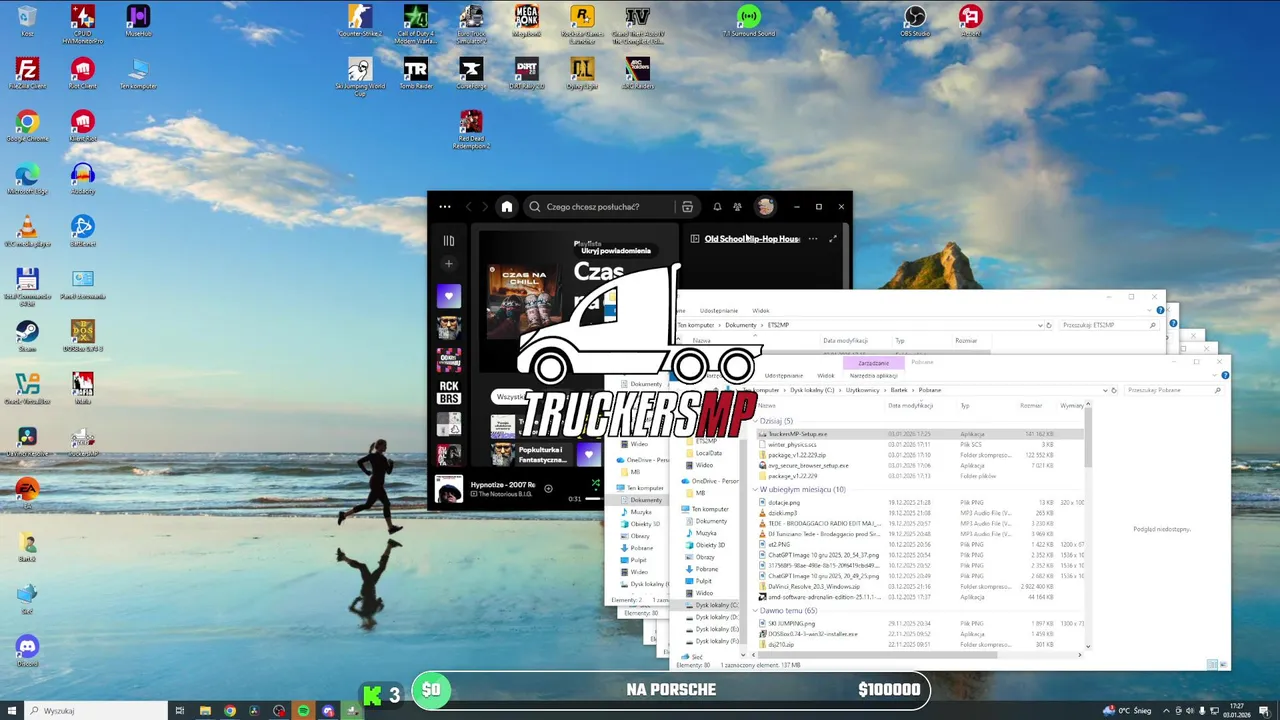Open FileZilla Client desktop icon

click(x=27, y=73)
